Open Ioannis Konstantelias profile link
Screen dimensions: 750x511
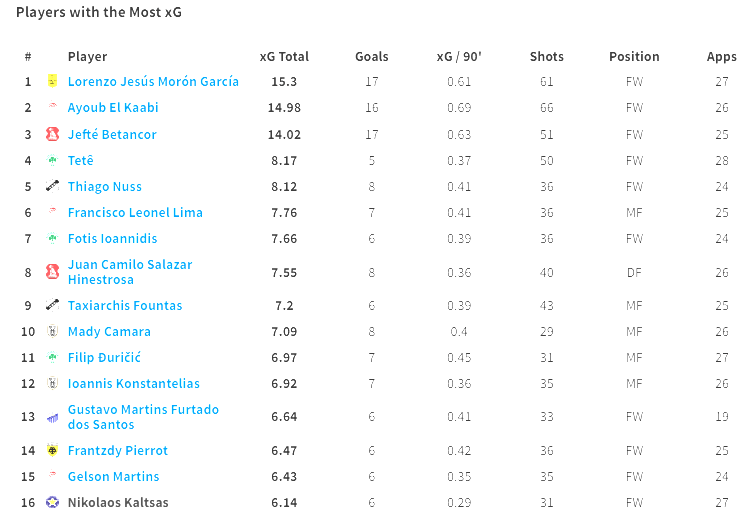pos(133,383)
